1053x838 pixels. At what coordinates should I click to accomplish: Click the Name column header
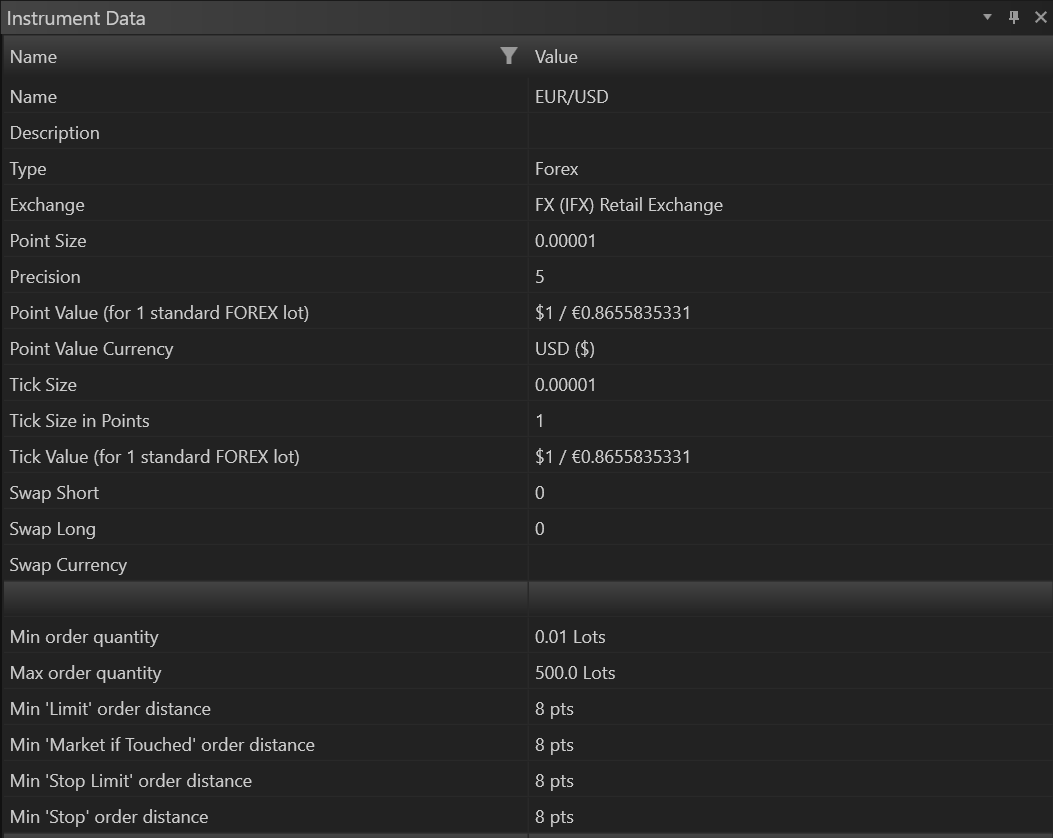point(250,57)
